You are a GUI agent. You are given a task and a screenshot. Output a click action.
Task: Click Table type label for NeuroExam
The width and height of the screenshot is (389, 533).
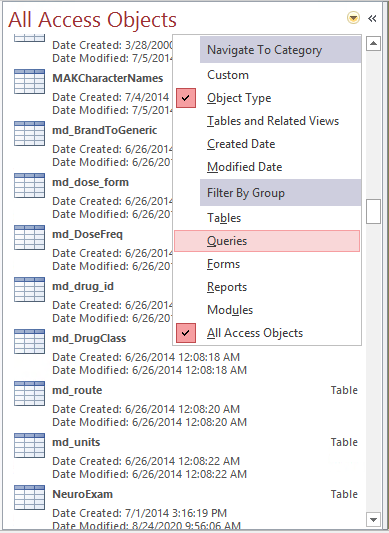pyautogui.click(x=344, y=494)
